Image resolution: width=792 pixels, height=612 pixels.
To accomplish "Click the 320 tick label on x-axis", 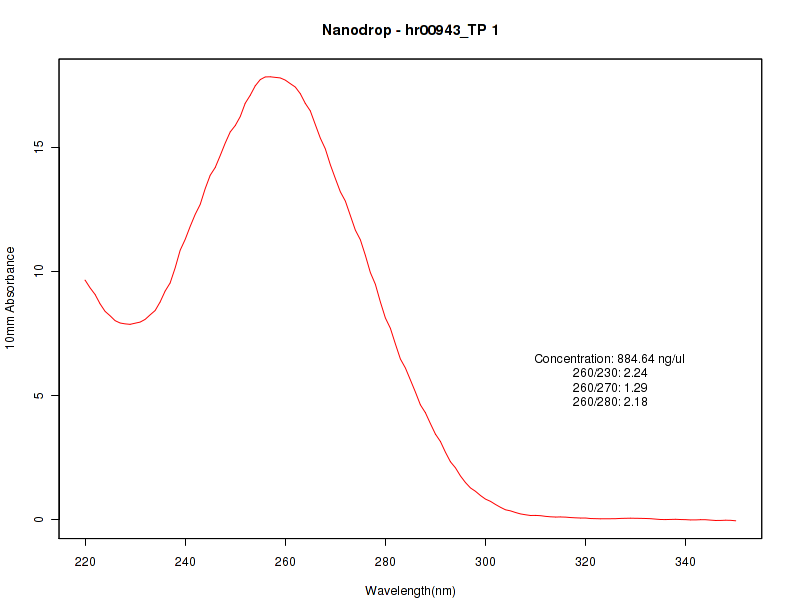I will (x=585, y=562).
